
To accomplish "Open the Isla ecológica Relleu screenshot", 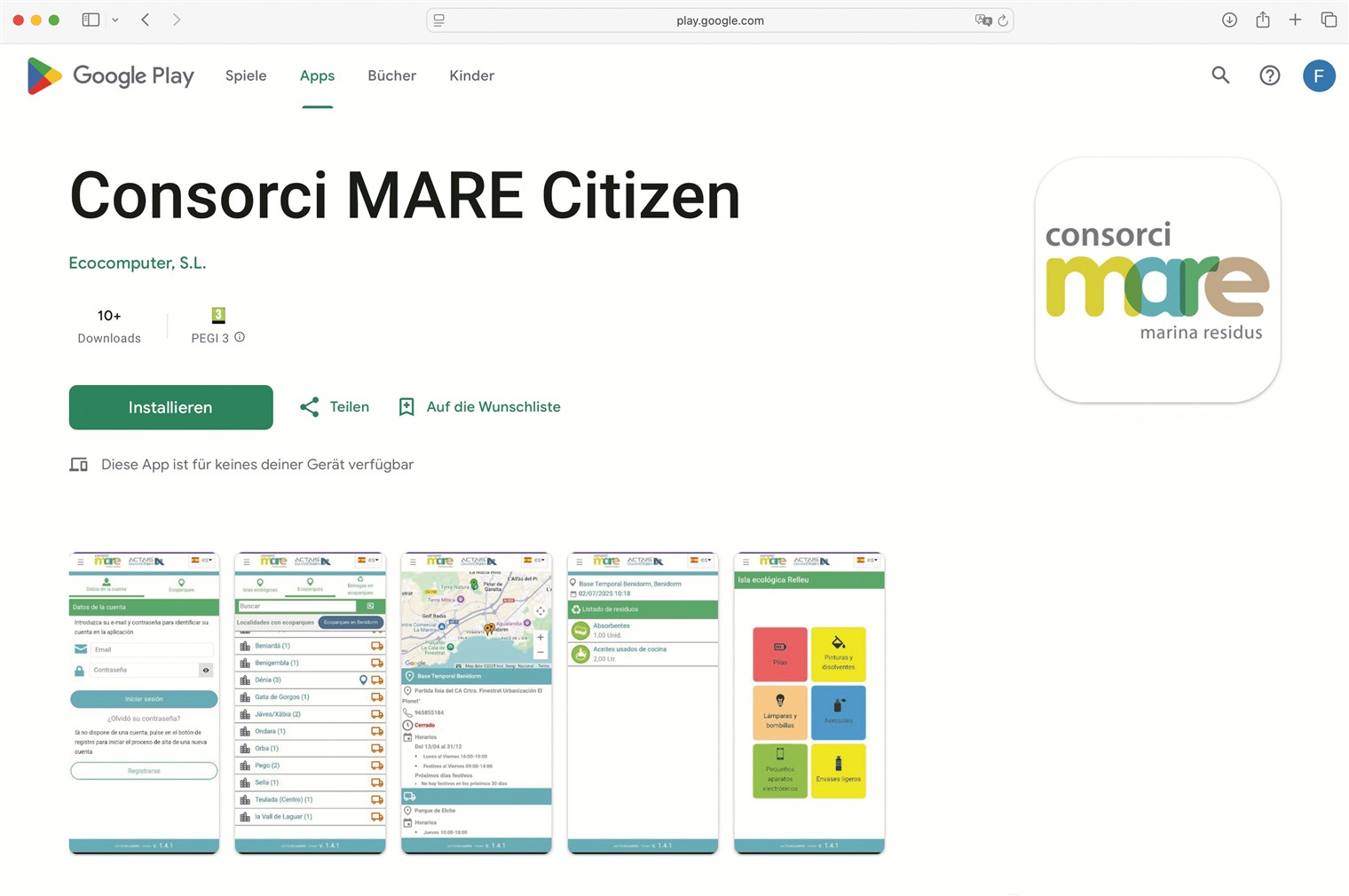I will 809,703.
